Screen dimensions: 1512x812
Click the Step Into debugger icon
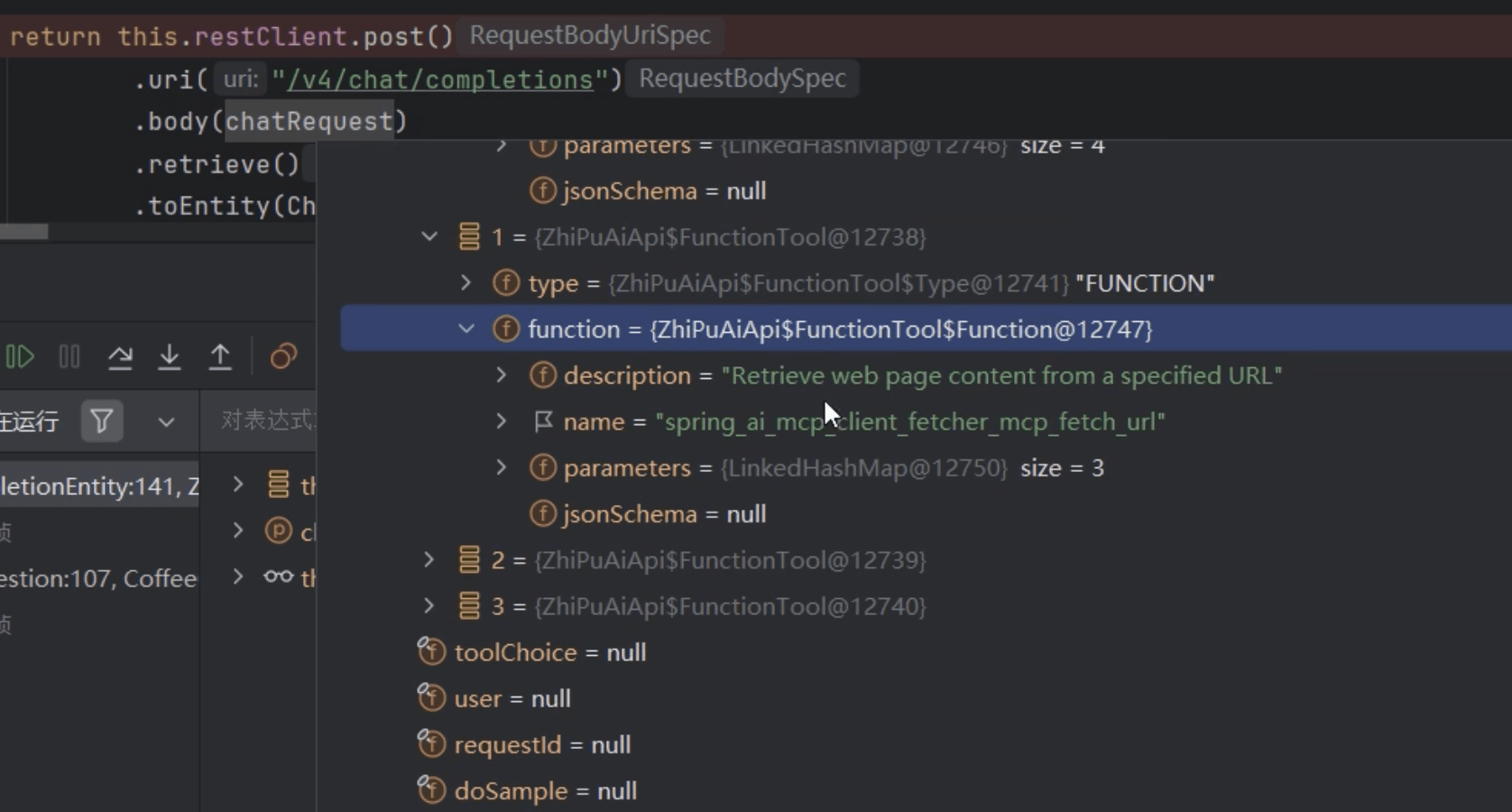click(x=170, y=357)
